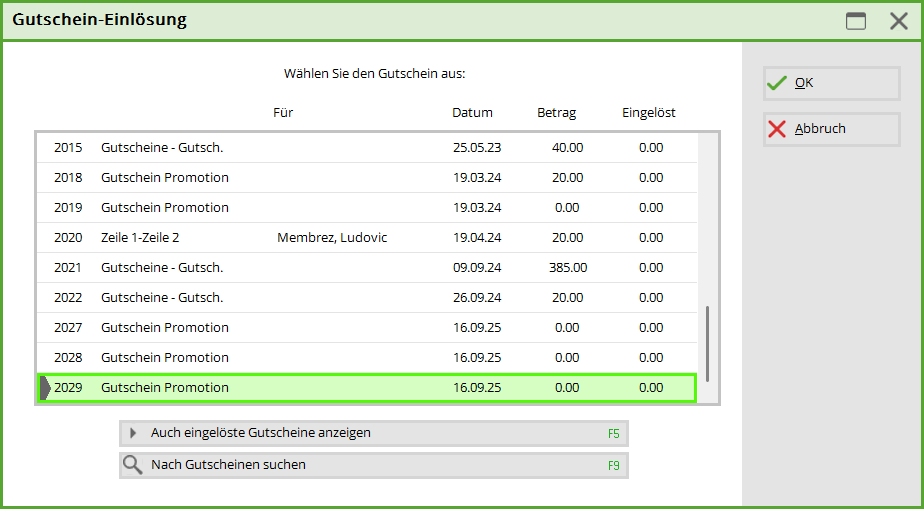Select voucher 2021 with amount 385.00
This screenshot has width=924, height=509.
point(366,268)
